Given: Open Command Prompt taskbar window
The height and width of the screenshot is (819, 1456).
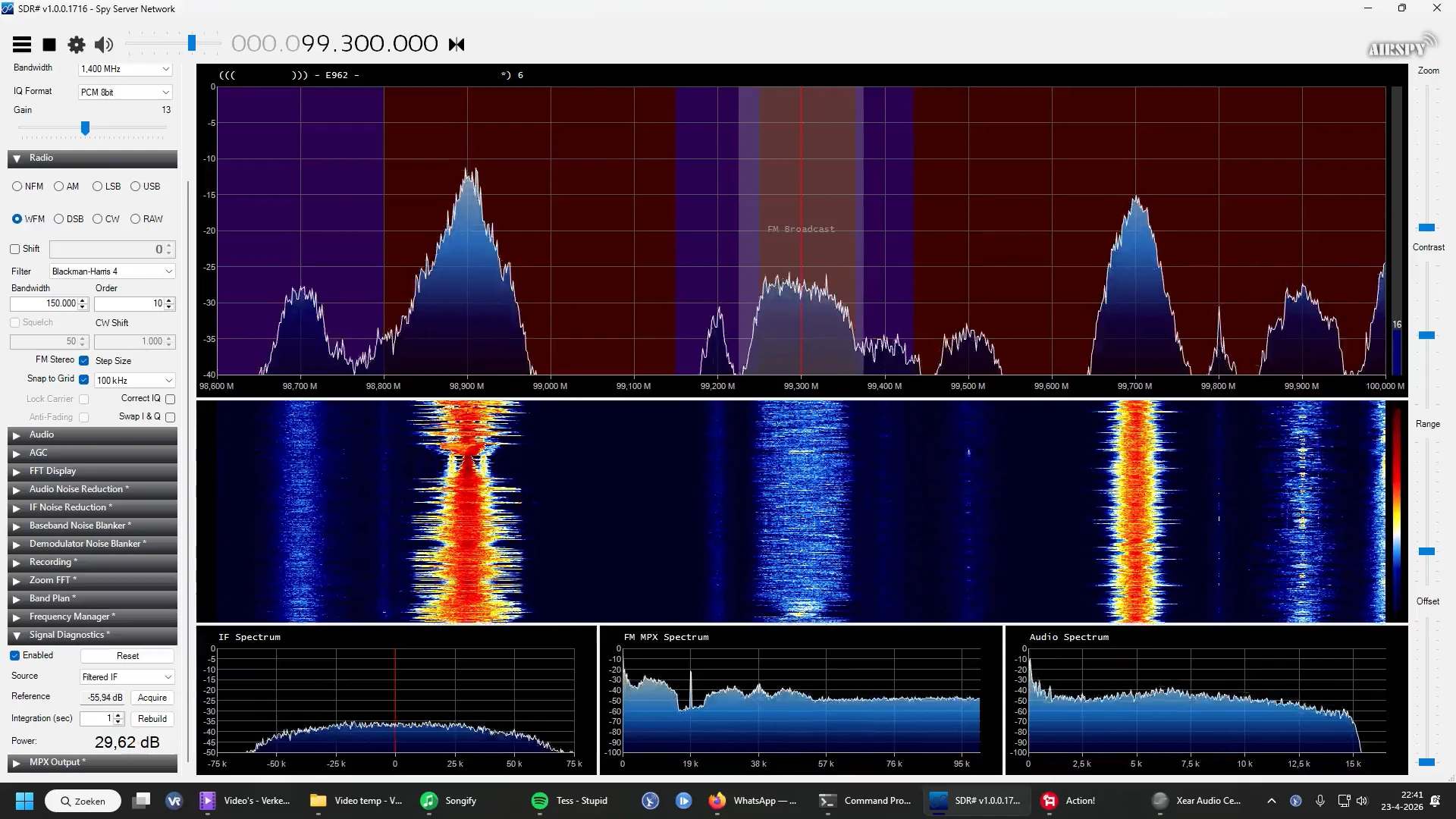Looking at the screenshot, I should coord(864,801).
